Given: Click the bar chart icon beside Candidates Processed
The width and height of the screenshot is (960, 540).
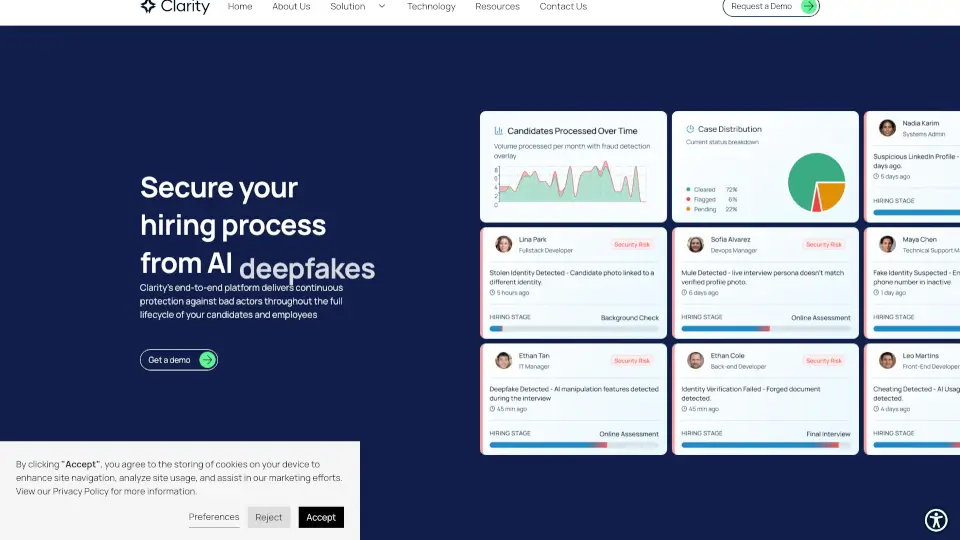Looking at the screenshot, I should (498, 130).
